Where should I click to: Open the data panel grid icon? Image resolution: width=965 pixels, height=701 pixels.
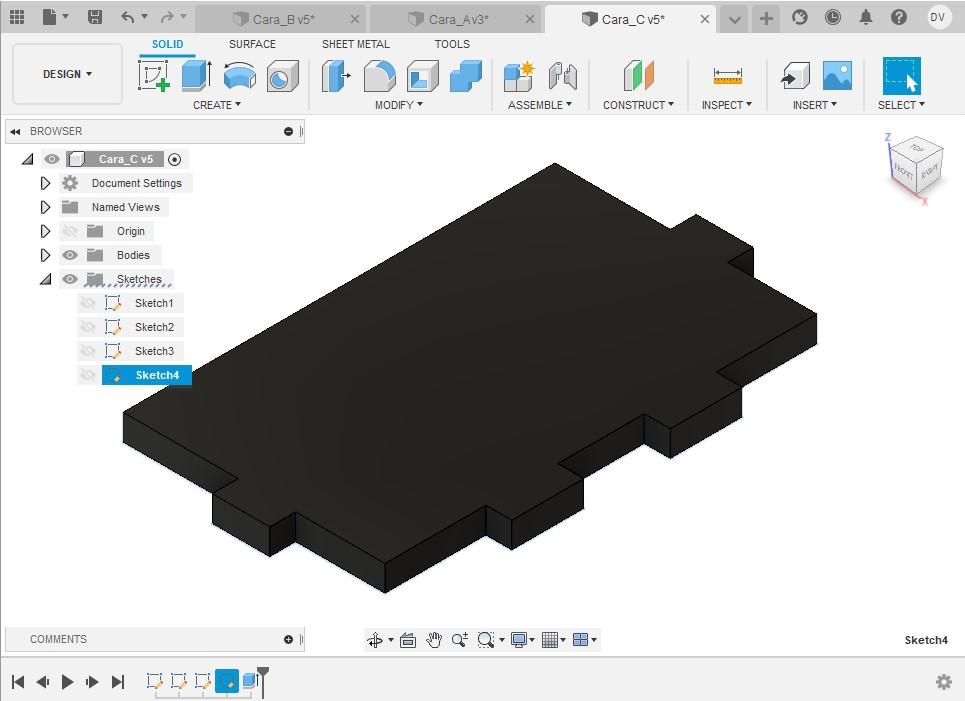tap(17, 17)
